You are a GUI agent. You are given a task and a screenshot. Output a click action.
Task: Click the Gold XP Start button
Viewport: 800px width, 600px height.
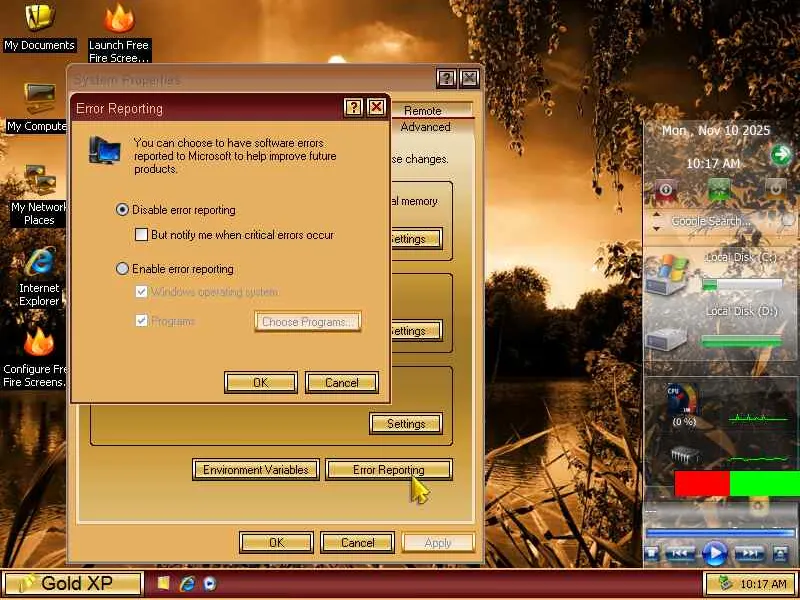point(72,583)
